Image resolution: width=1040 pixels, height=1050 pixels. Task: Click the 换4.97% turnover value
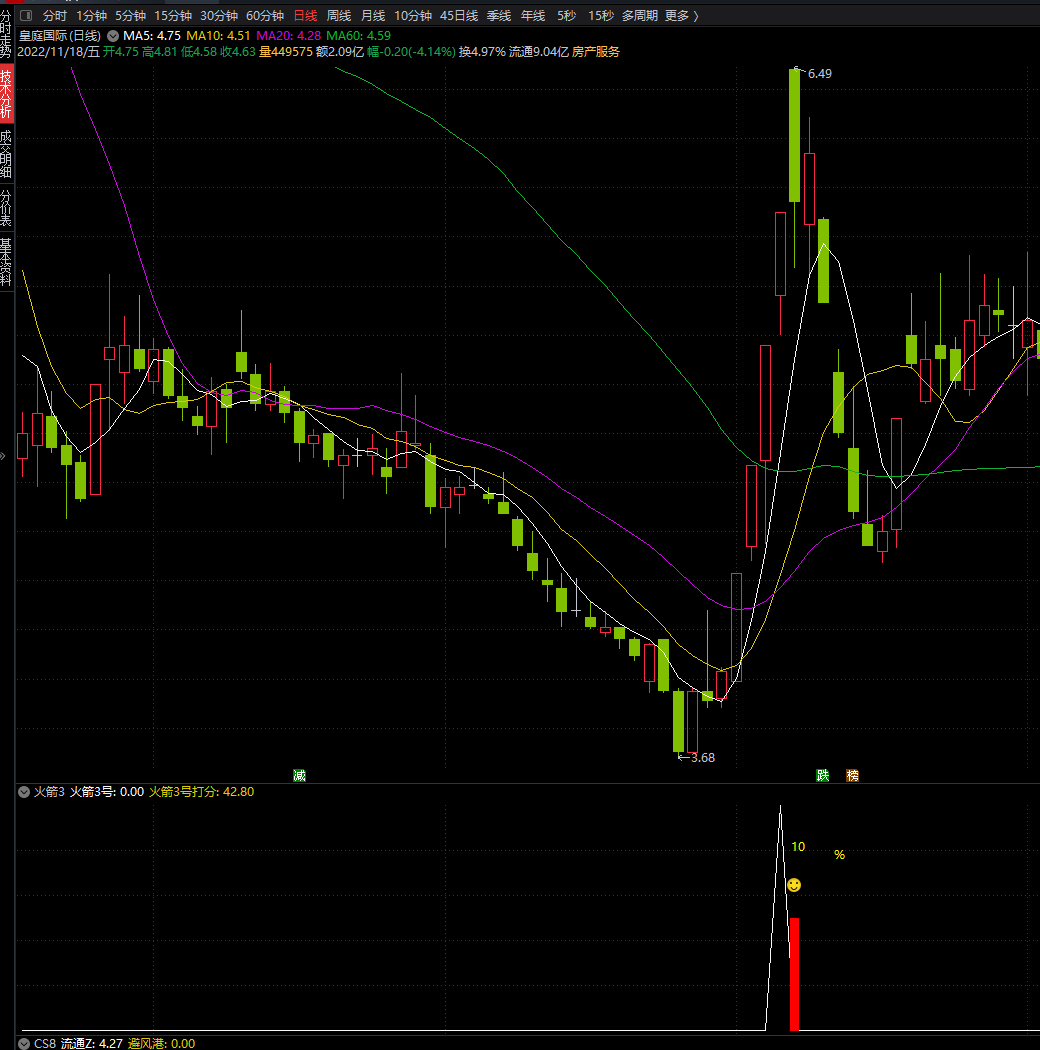(x=482, y=52)
